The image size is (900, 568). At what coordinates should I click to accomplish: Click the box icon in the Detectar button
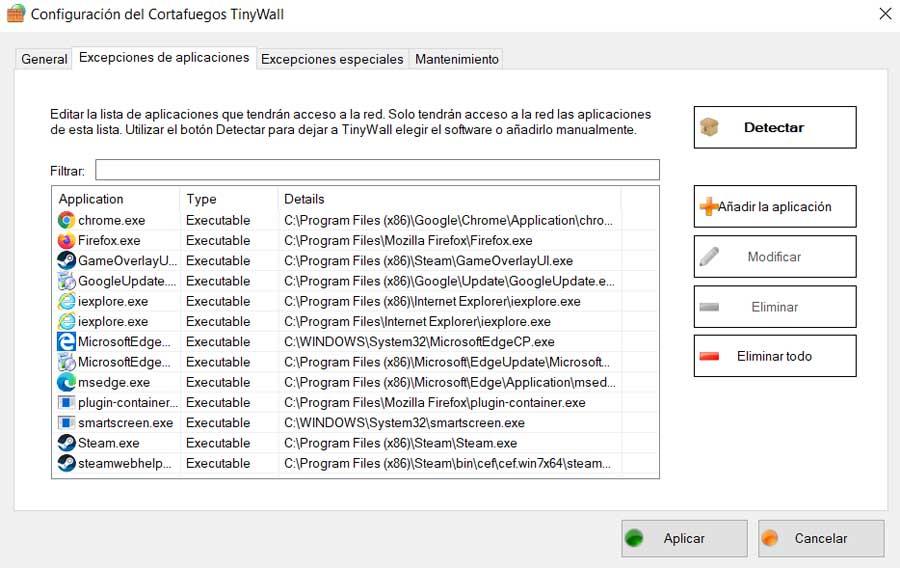(709, 127)
